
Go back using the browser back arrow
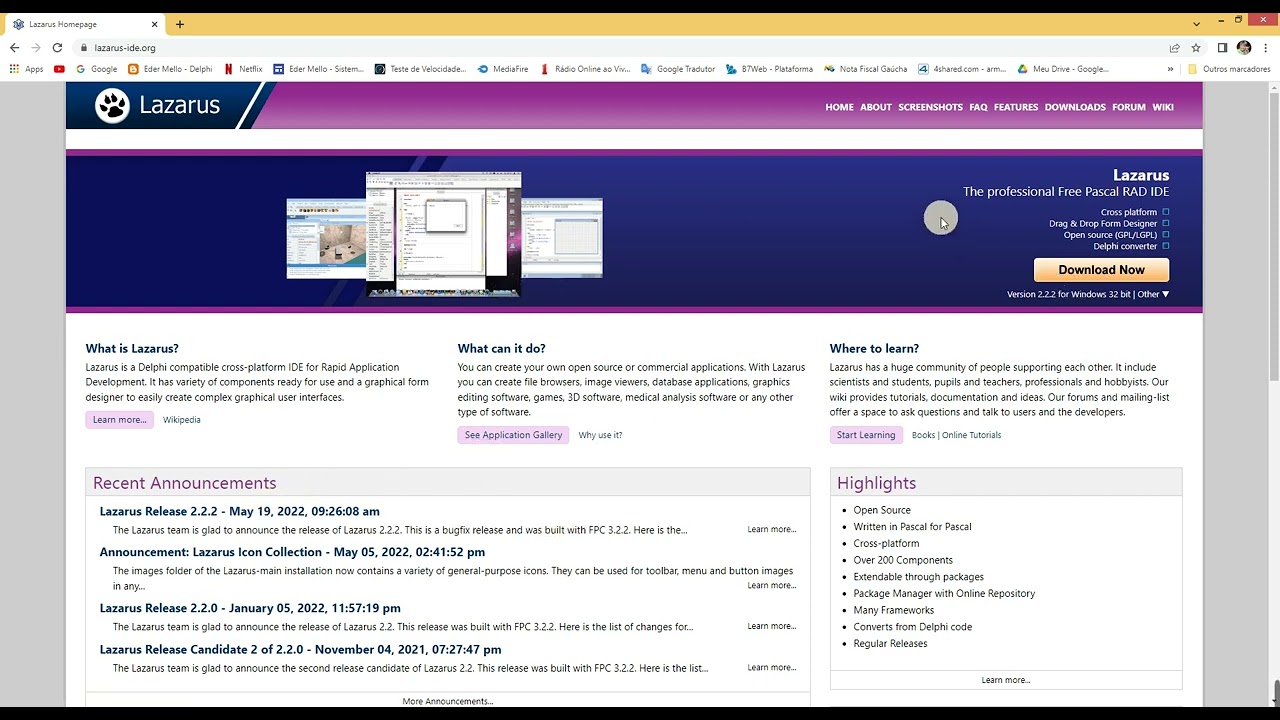point(14,48)
